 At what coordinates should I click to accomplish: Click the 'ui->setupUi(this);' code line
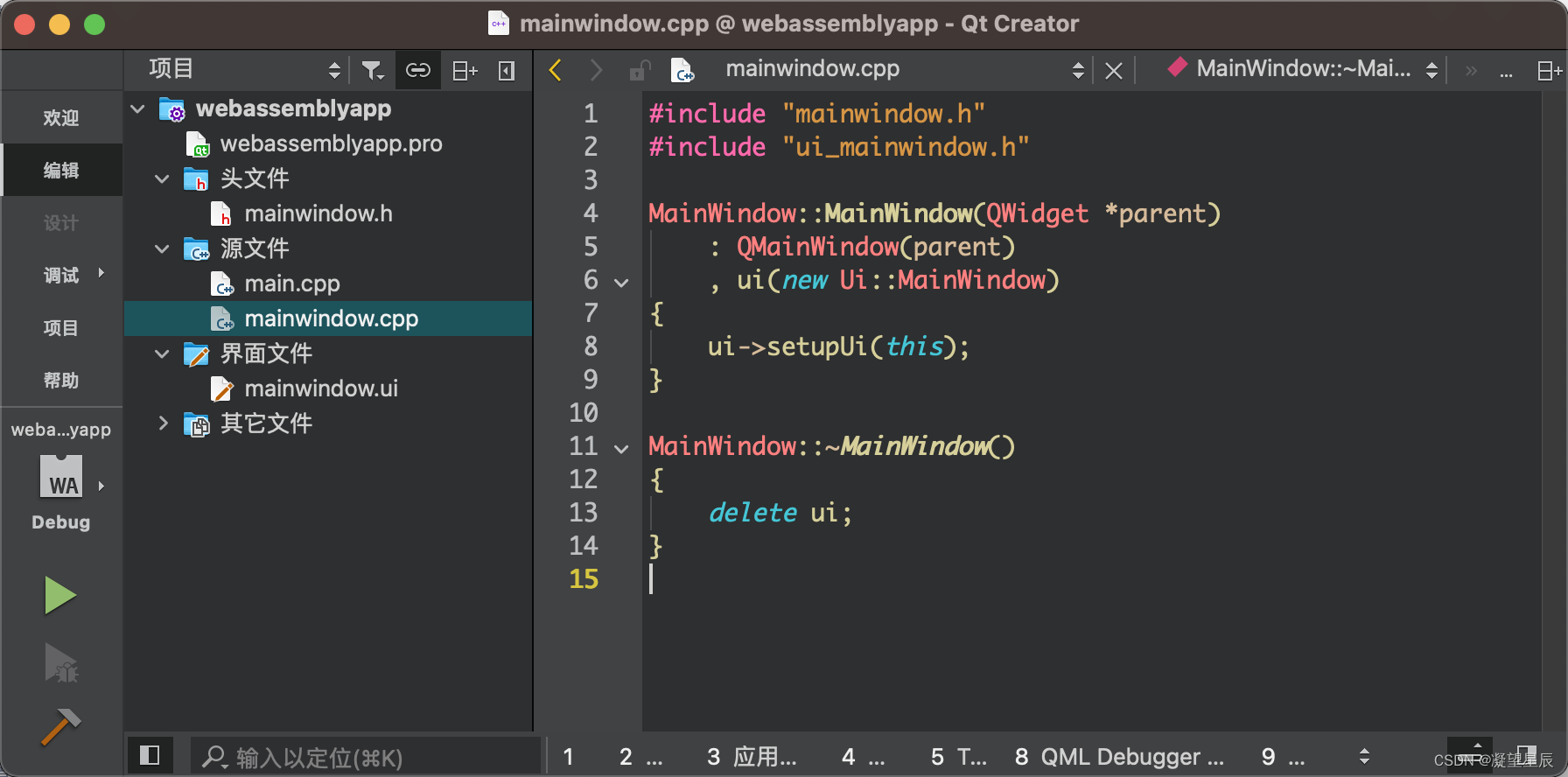(838, 346)
